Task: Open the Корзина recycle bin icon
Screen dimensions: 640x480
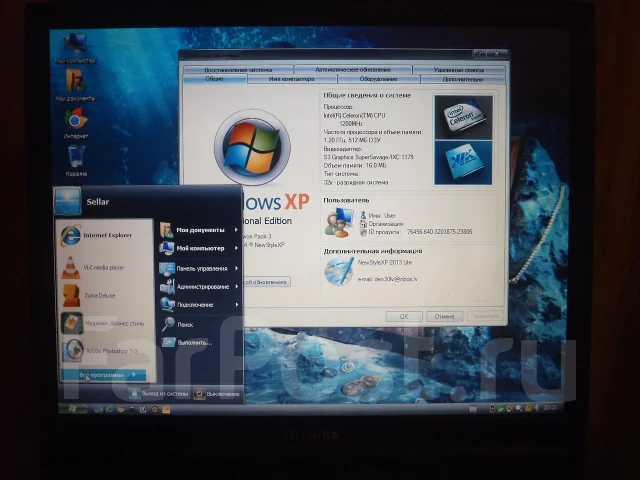Action: tap(76, 160)
